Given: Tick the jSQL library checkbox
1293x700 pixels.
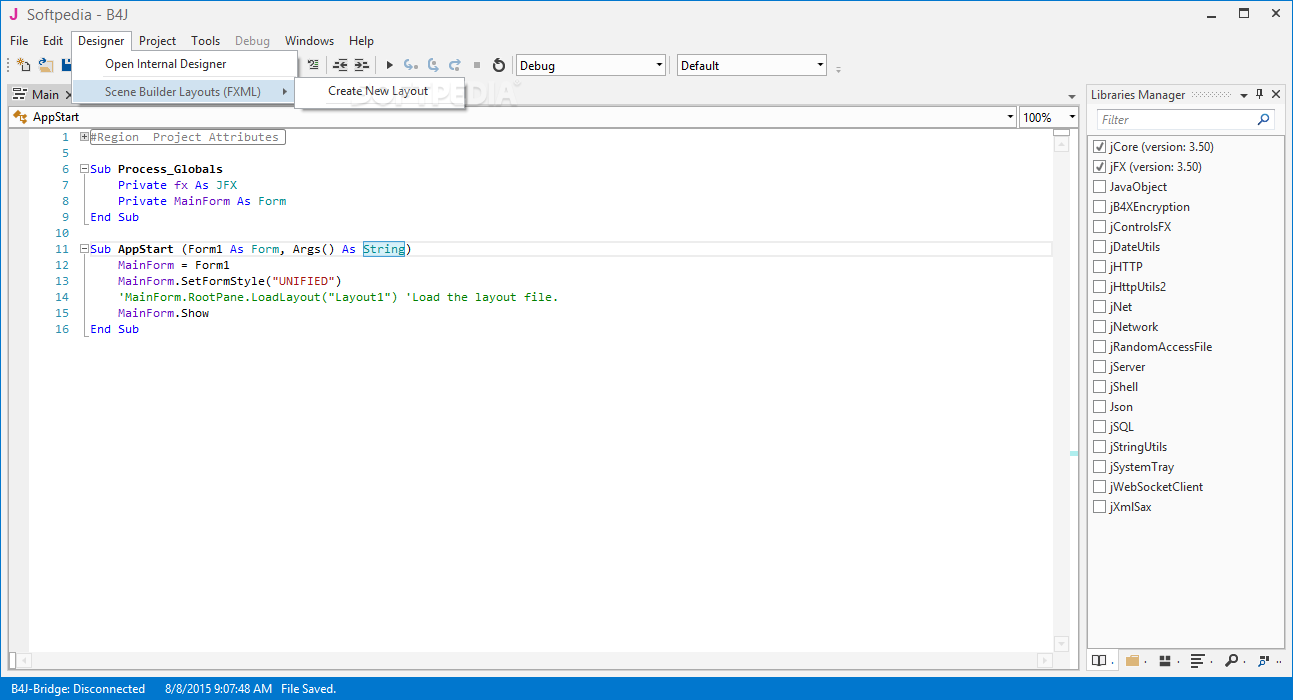Looking at the screenshot, I should tap(1100, 427).
